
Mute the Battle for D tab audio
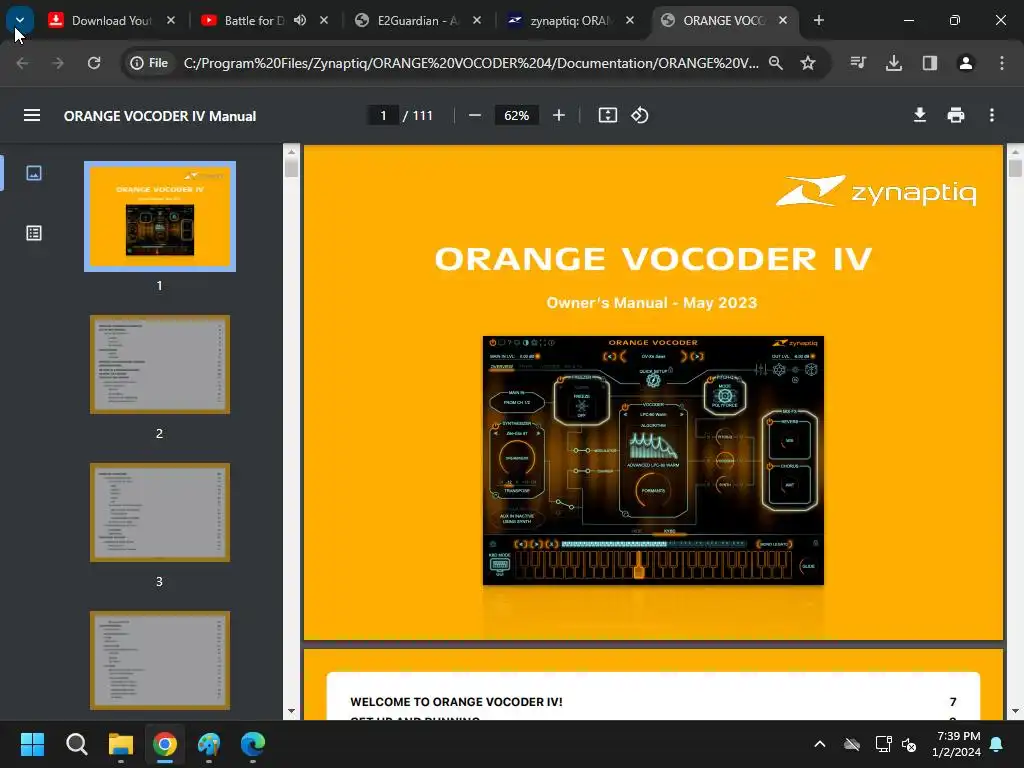click(x=300, y=20)
